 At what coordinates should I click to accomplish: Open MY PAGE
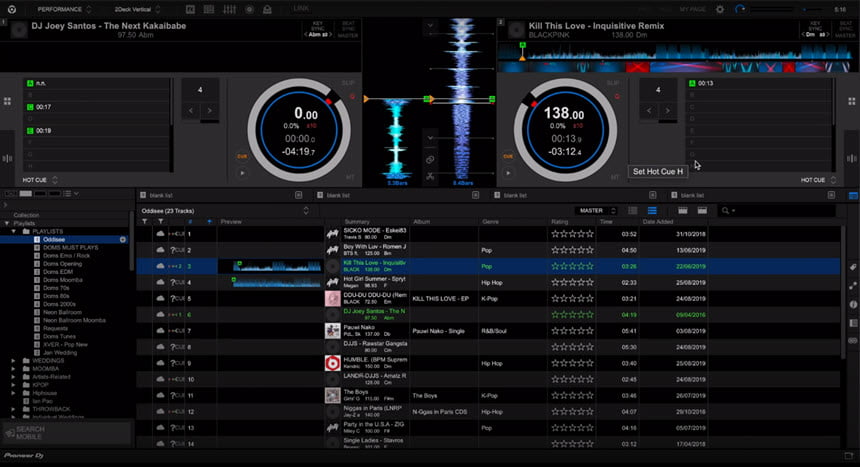click(x=693, y=9)
